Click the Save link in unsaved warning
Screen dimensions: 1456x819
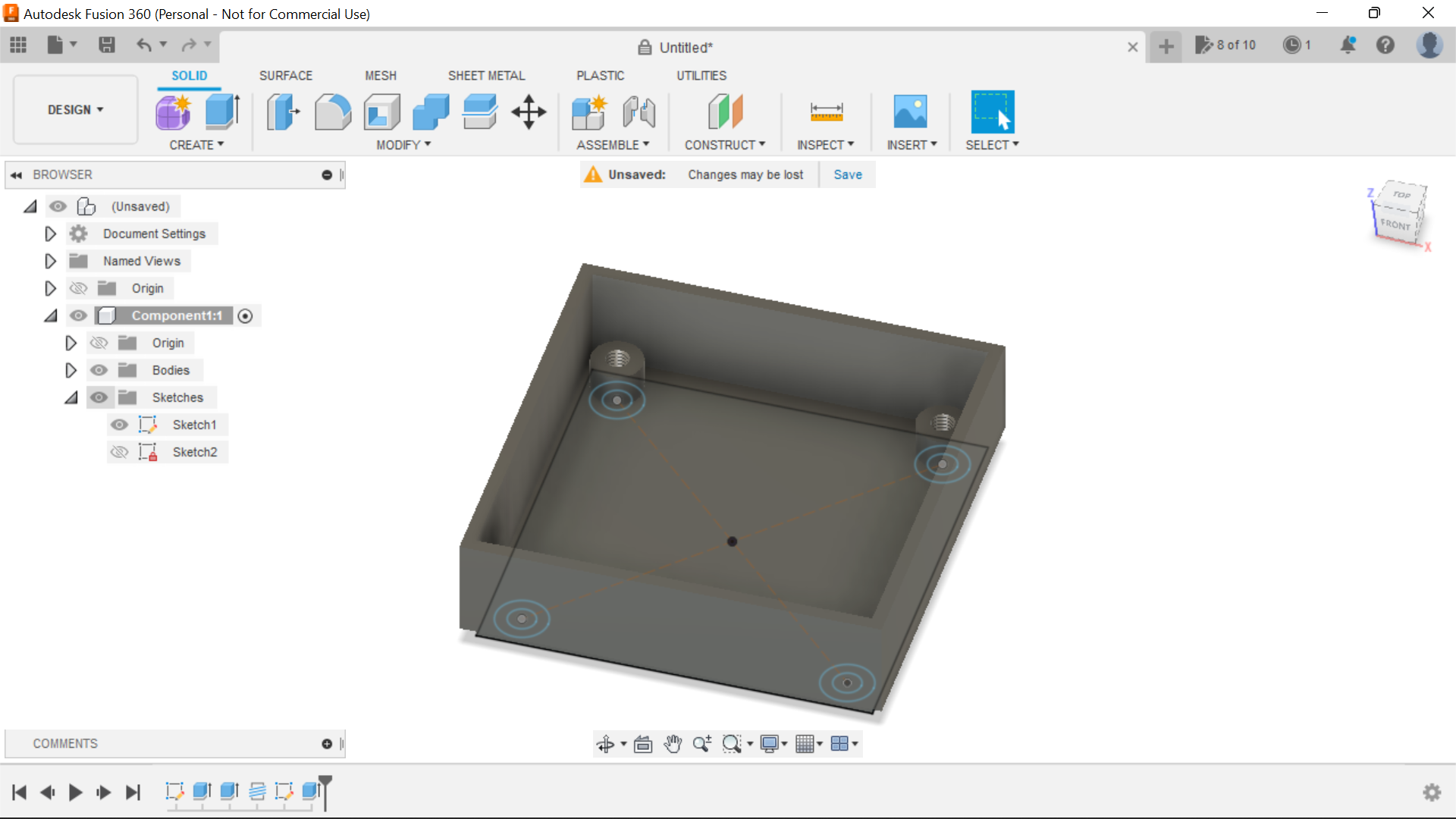(848, 174)
